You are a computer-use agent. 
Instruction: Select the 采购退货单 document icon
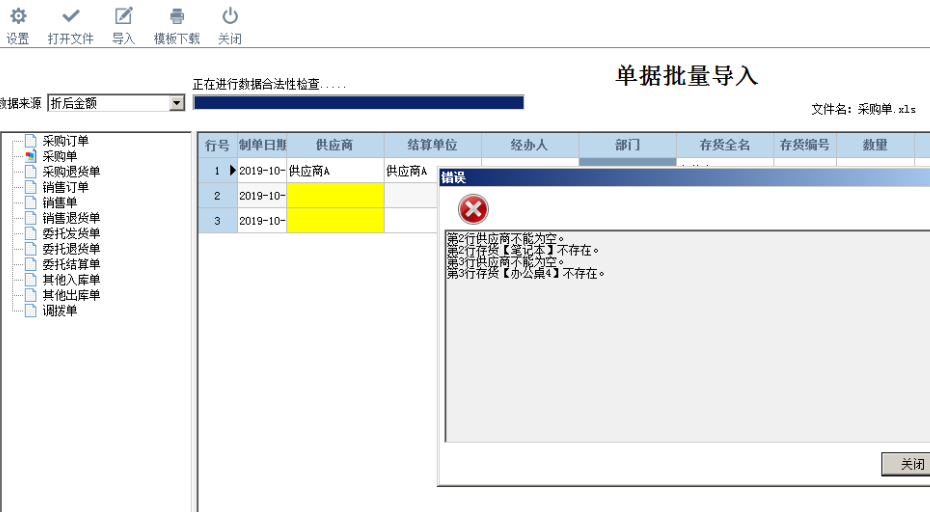[x=31, y=171]
